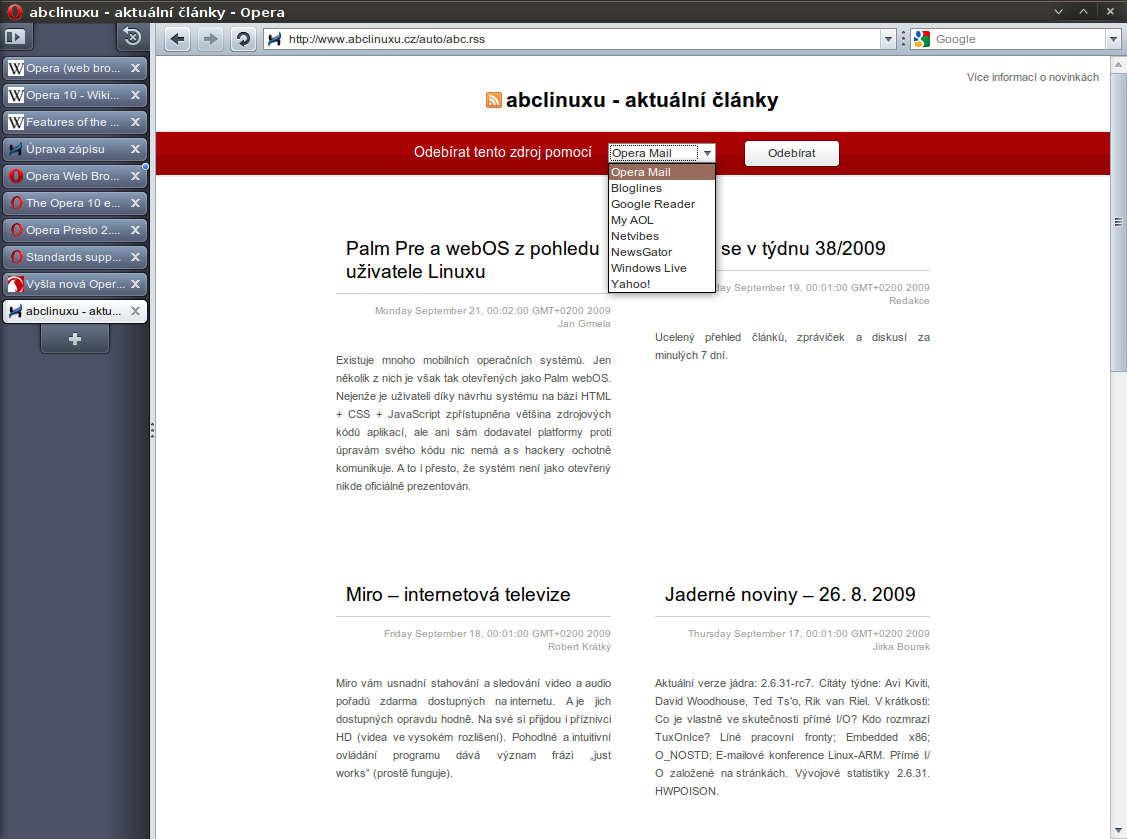The width and height of the screenshot is (1127, 839).
Task: Close the 'Opera (web bro...' tab
Action: (135, 68)
